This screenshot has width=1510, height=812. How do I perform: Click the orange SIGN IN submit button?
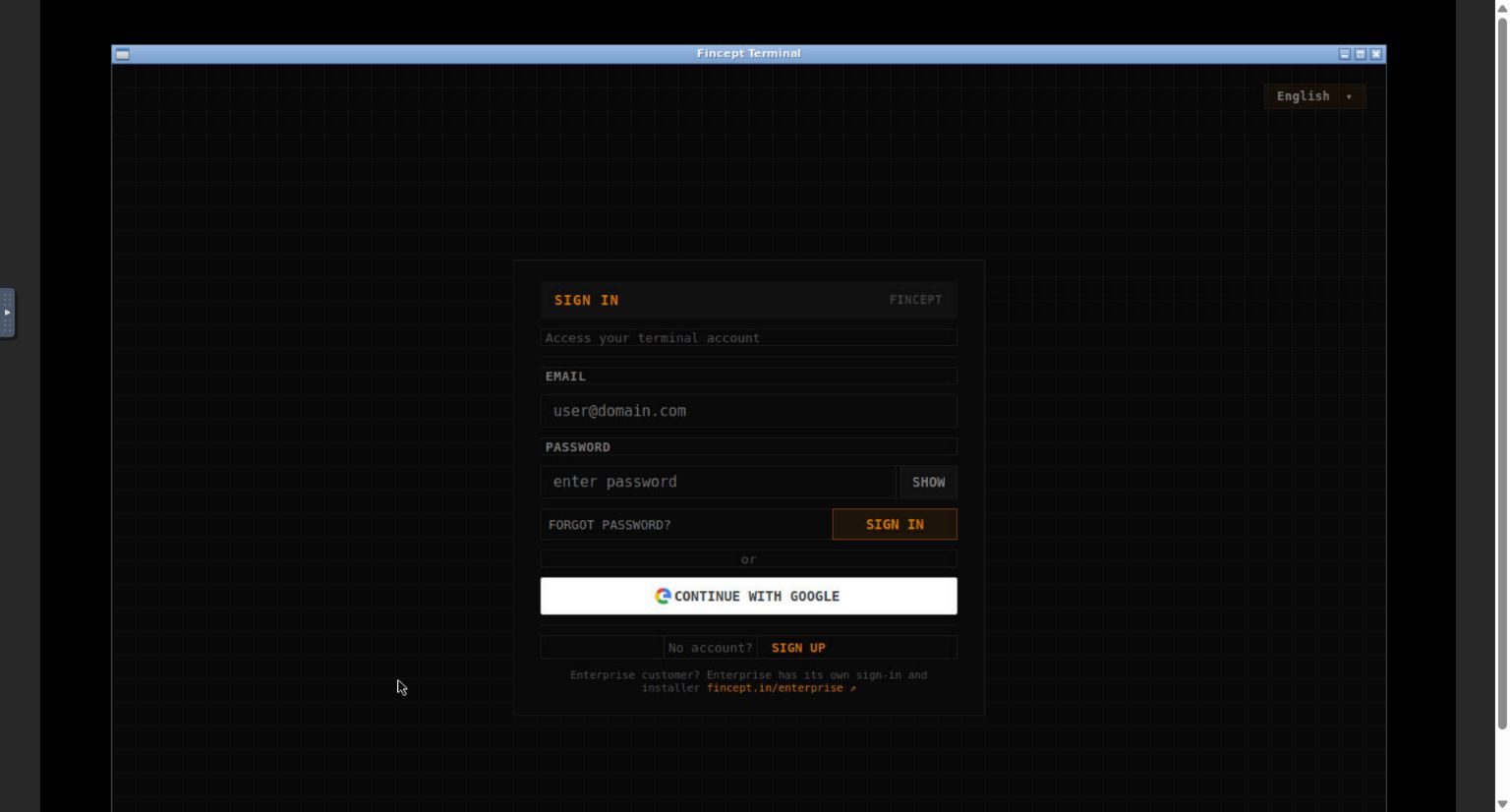coord(895,525)
